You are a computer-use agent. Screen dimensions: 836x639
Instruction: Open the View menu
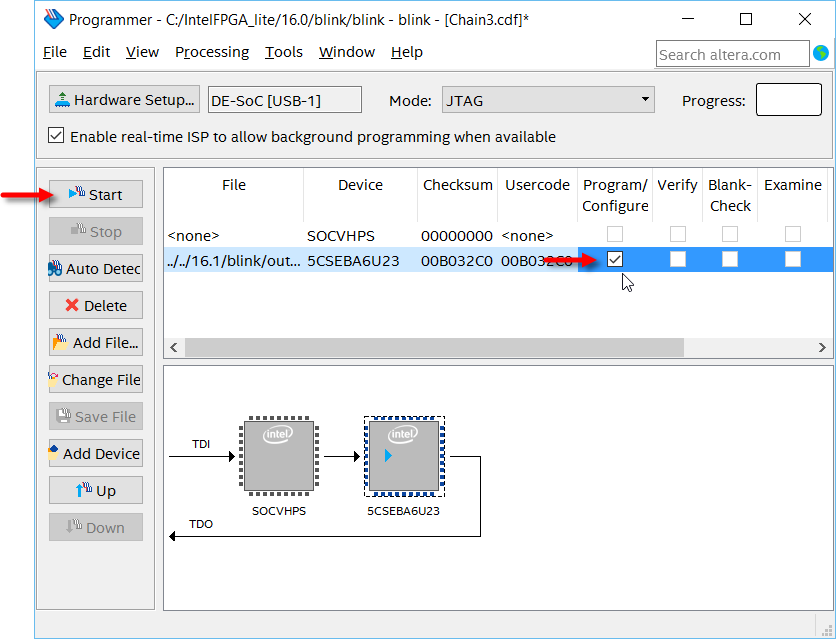point(142,52)
